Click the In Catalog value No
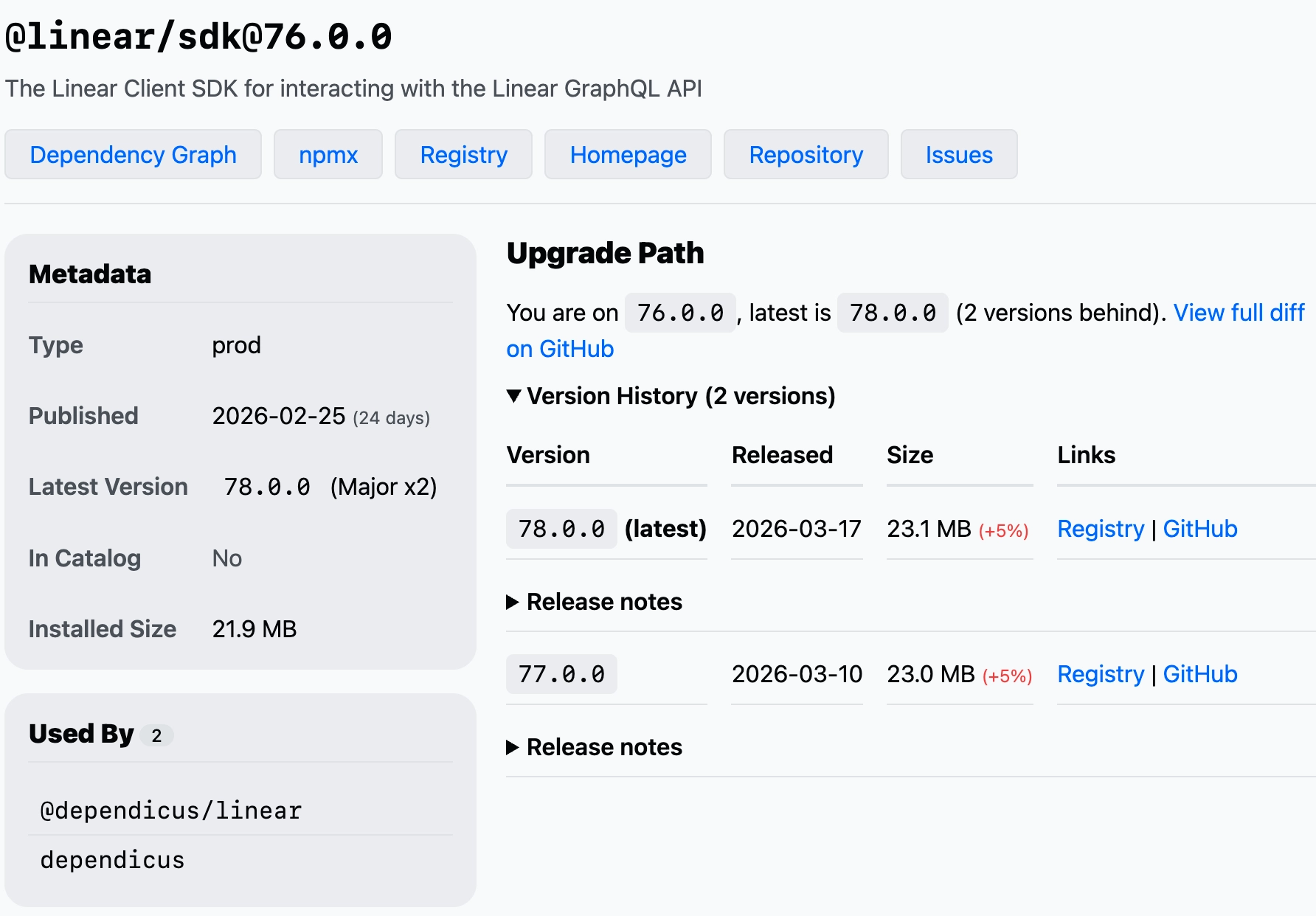Viewport: 1316px width, 916px height. pyautogui.click(x=227, y=558)
